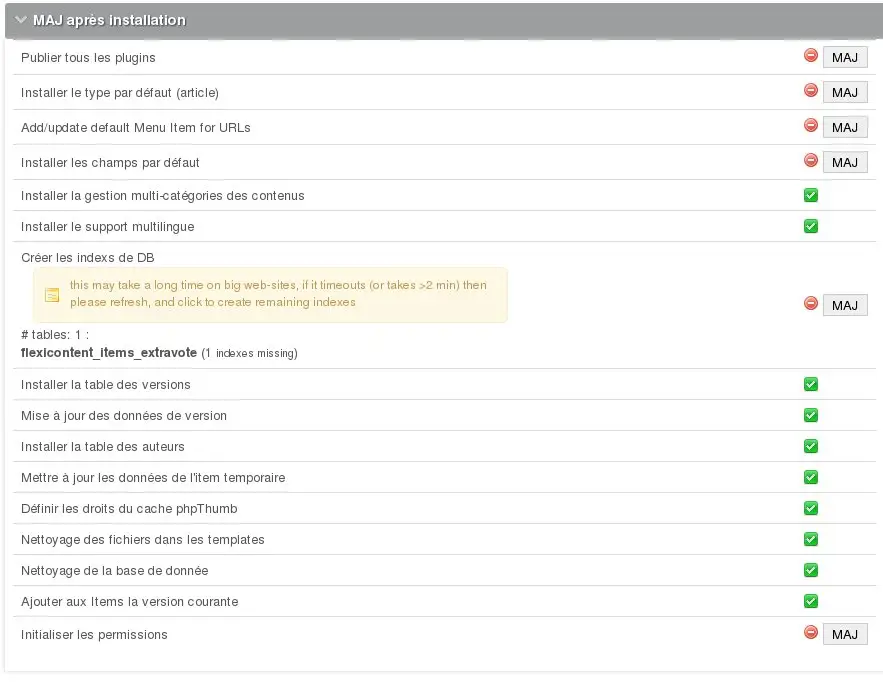This screenshot has width=883, height=689.
Task: Click MAJ button for Installer le type par défaut
Action: pyautogui.click(x=845, y=92)
